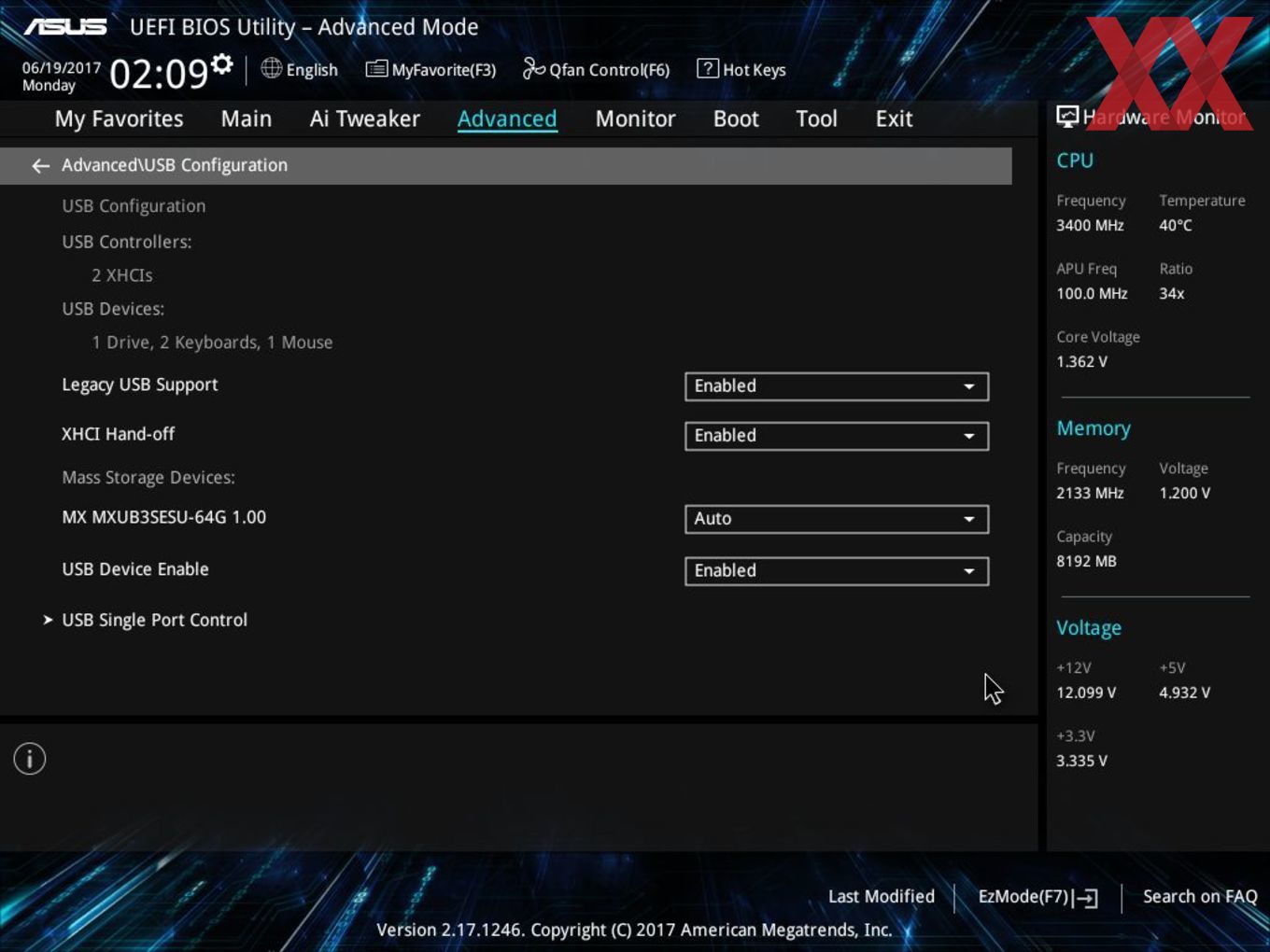Click the Hot Keys label
This screenshot has height=952, width=1270.
(755, 70)
